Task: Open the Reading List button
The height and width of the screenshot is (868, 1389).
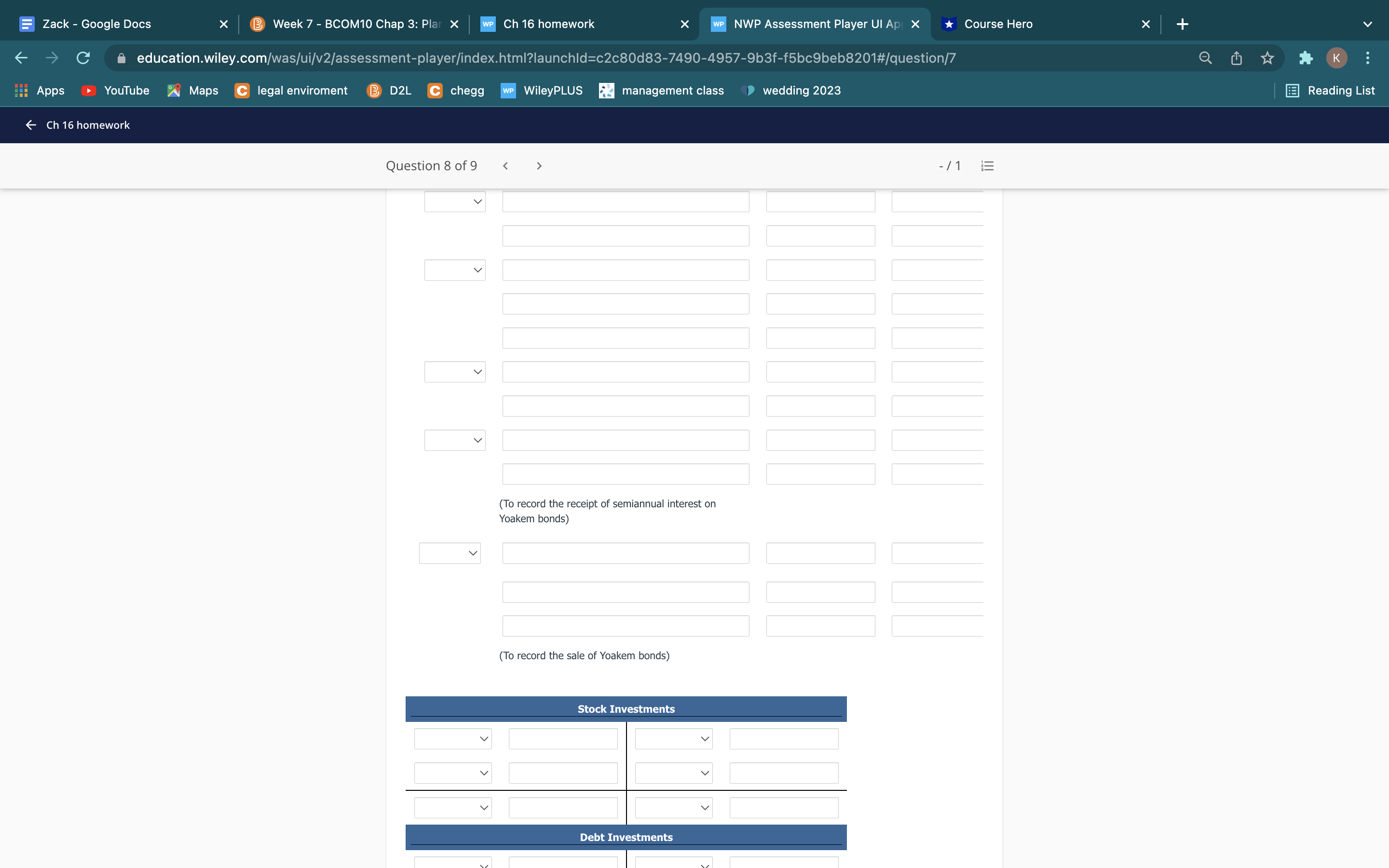Action: tap(1331, 91)
